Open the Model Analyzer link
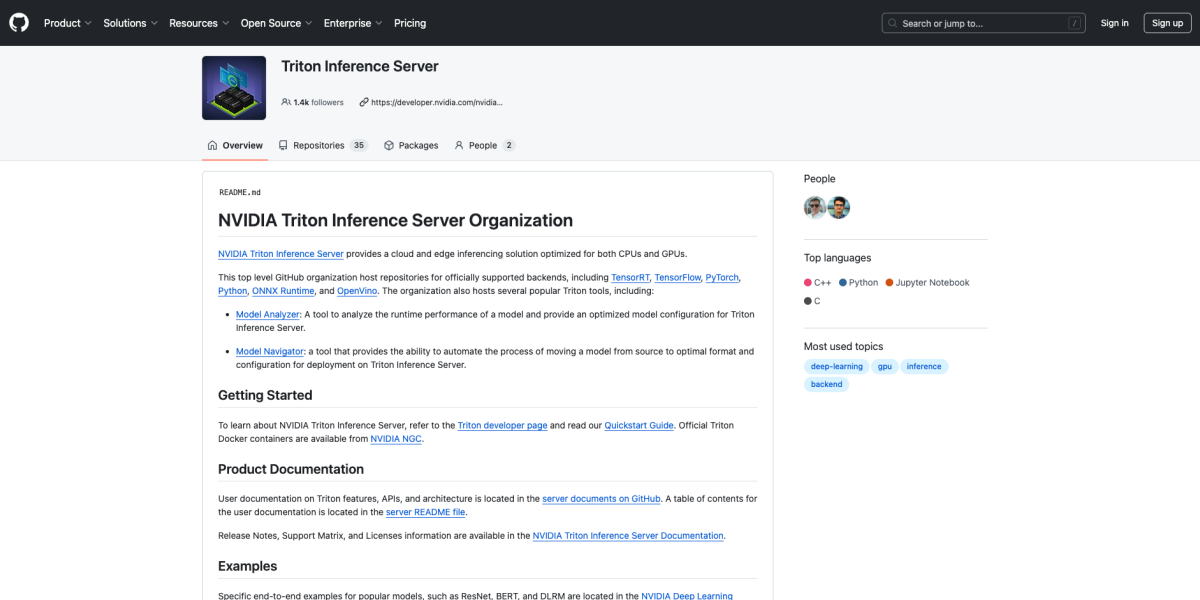Image resolution: width=1200 pixels, height=600 pixels. [x=267, y=314]
